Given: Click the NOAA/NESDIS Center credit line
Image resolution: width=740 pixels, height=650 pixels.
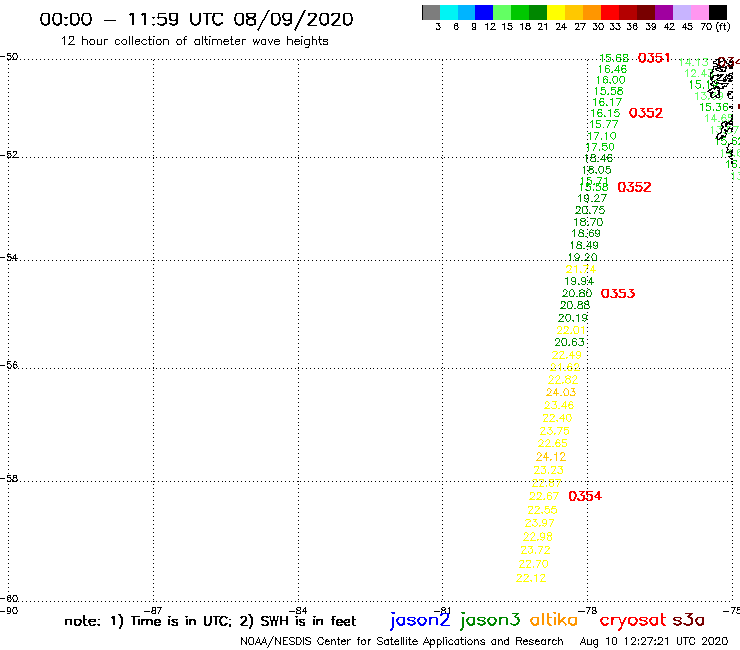Looking at the screenshot, I should 402,642.
